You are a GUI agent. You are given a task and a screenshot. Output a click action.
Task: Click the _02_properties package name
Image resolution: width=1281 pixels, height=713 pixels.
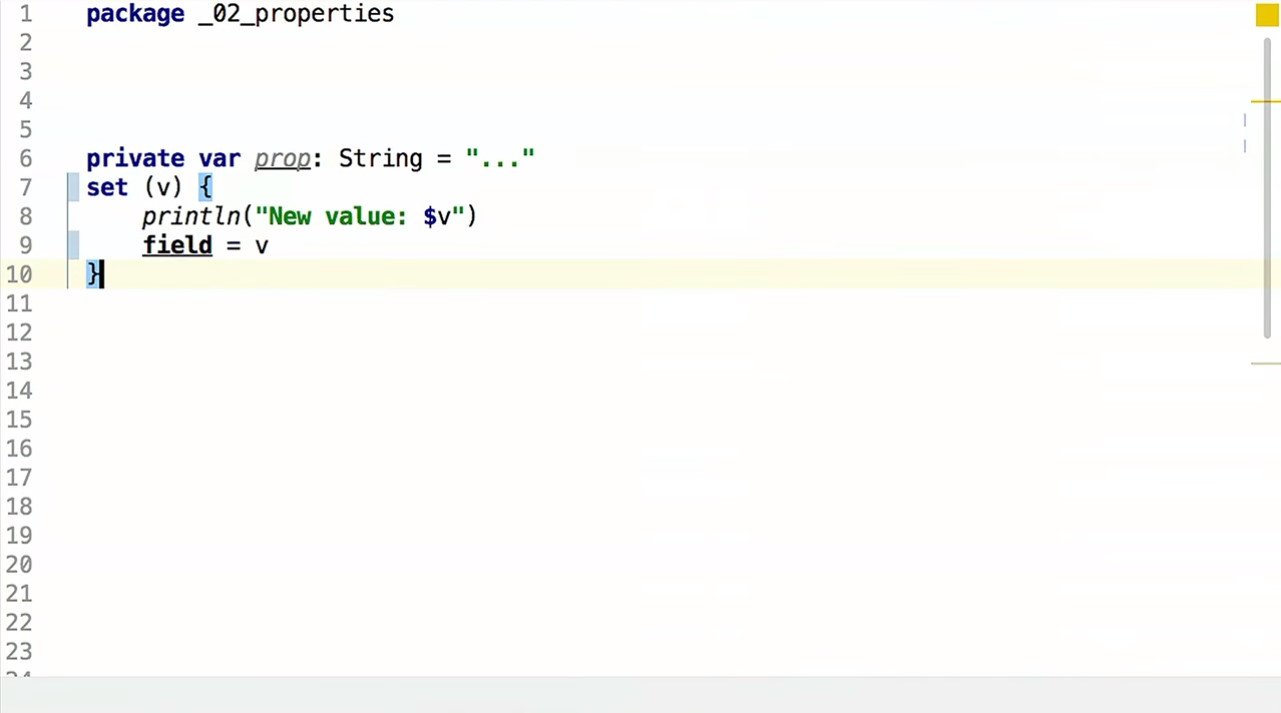[296, 15]
